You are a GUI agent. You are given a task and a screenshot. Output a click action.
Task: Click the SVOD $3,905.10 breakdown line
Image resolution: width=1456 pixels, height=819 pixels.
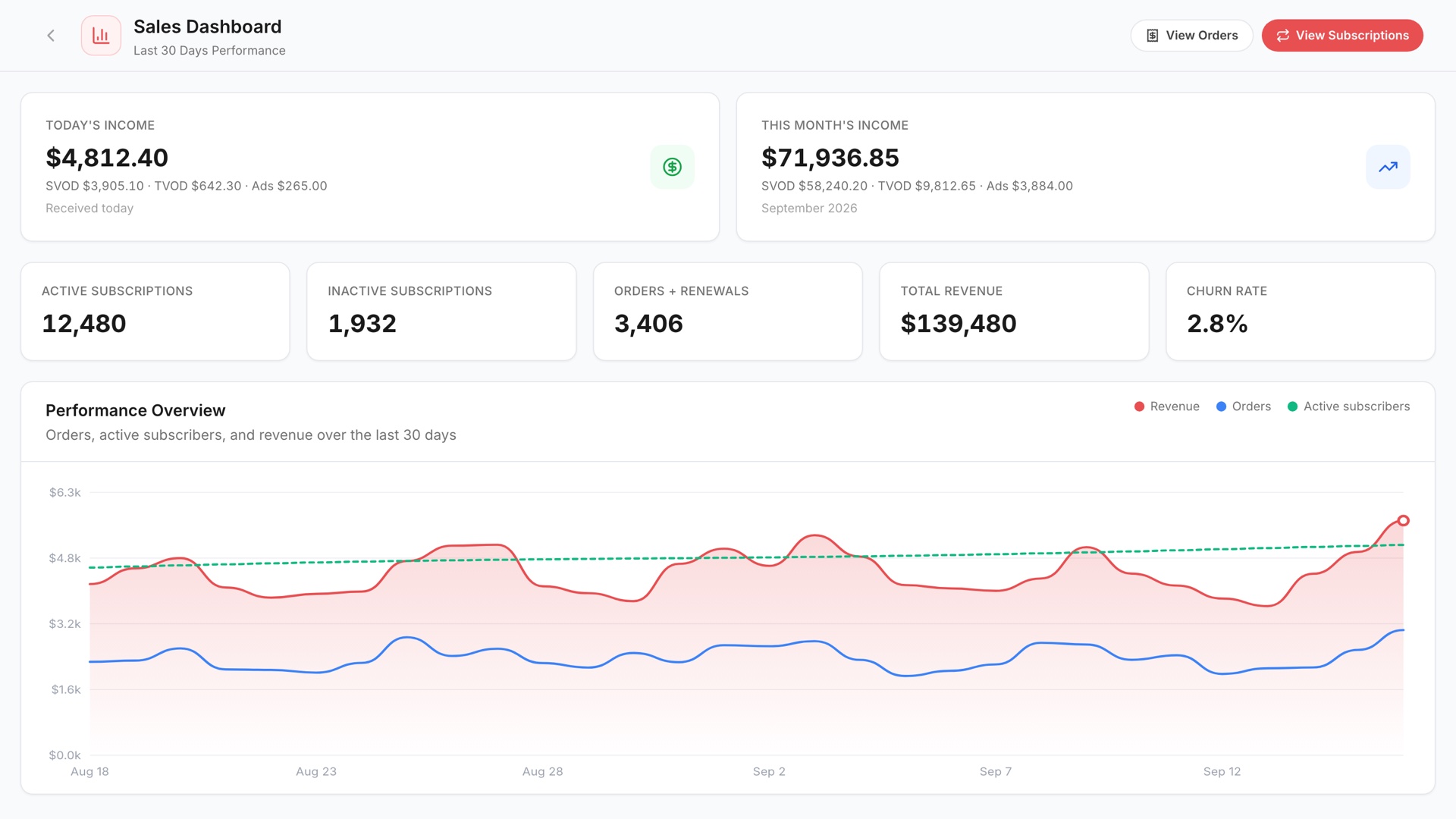pos(187,186)
